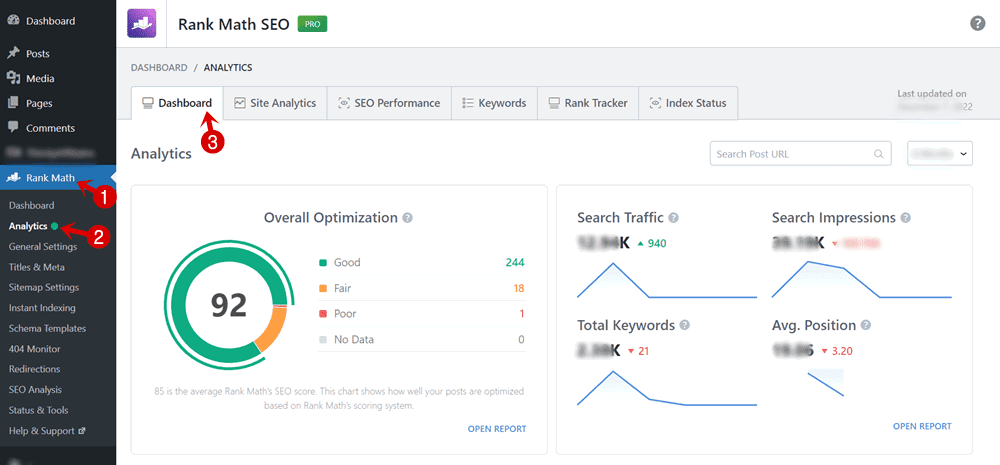
Task: Click the Avg. Position change value 3.20
Action: tap(842, 351)
